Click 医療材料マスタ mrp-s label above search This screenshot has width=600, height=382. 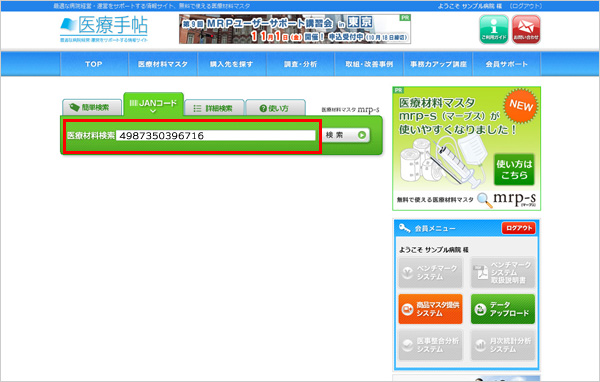point(351,110)
